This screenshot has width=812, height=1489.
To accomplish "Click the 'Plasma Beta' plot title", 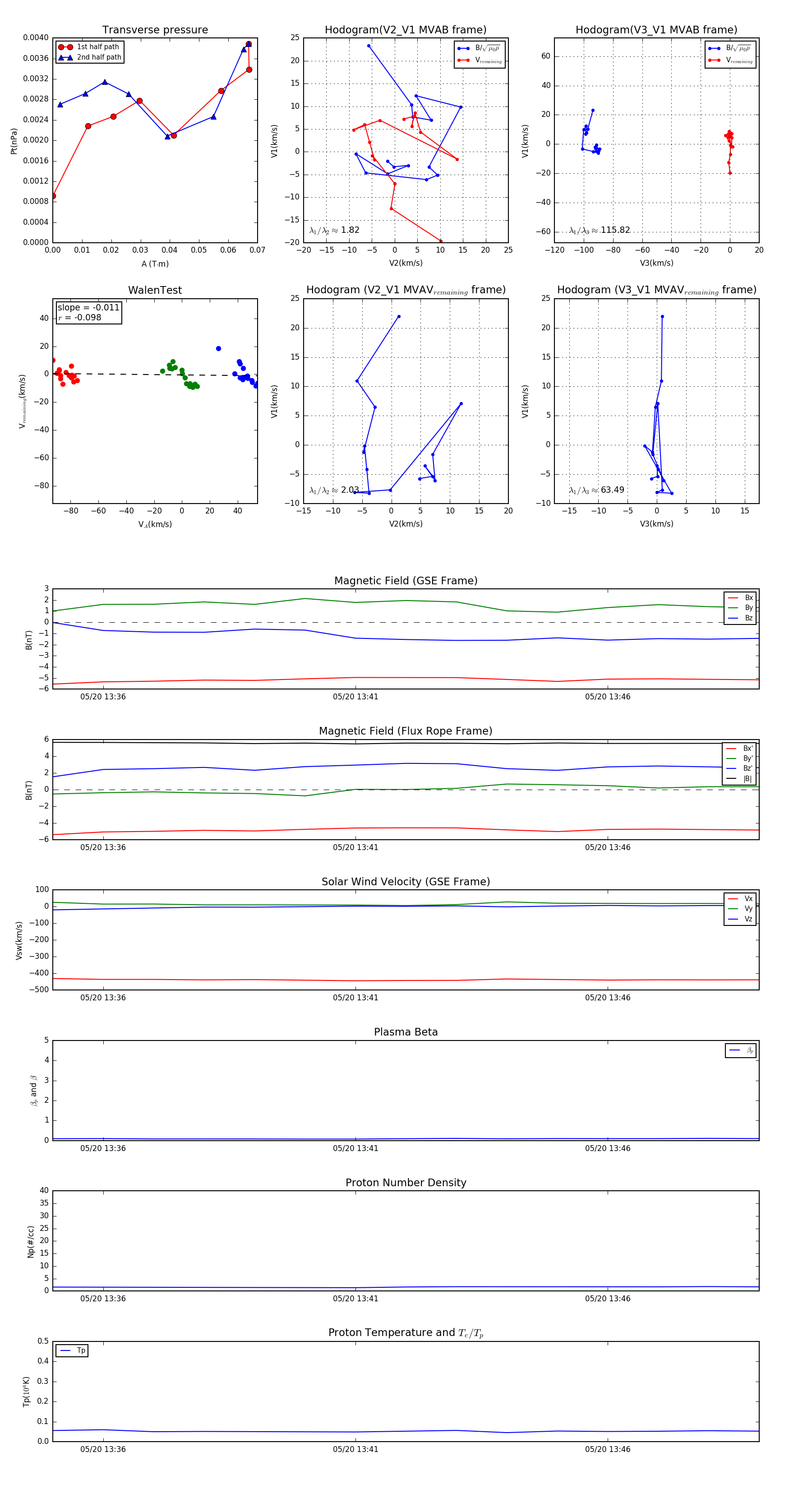I will [406, 1032].
